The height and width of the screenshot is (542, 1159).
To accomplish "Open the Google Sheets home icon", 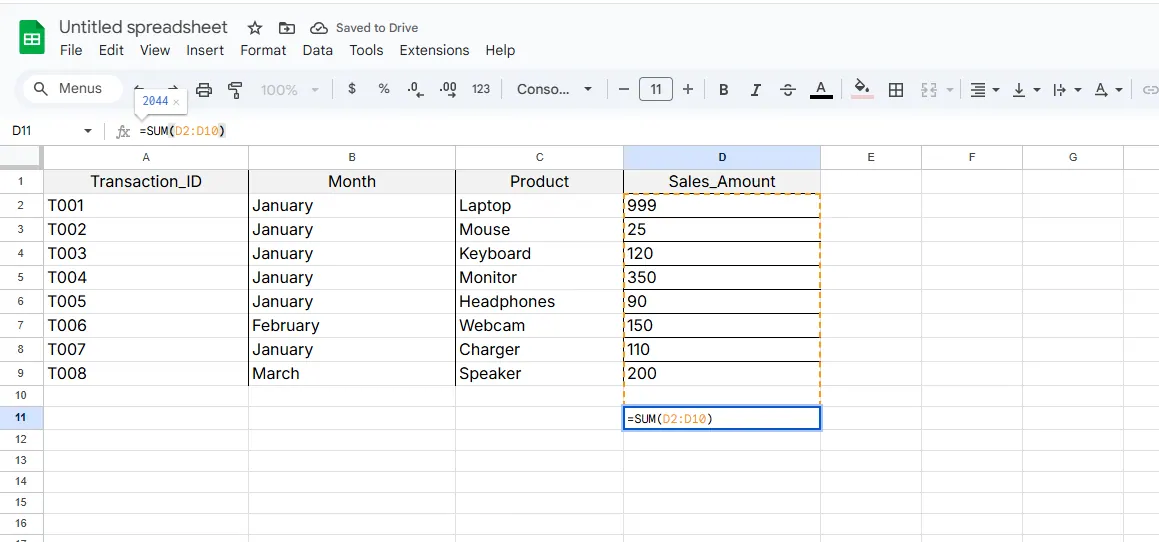I will pyautogui.click(x=32, y=39).
